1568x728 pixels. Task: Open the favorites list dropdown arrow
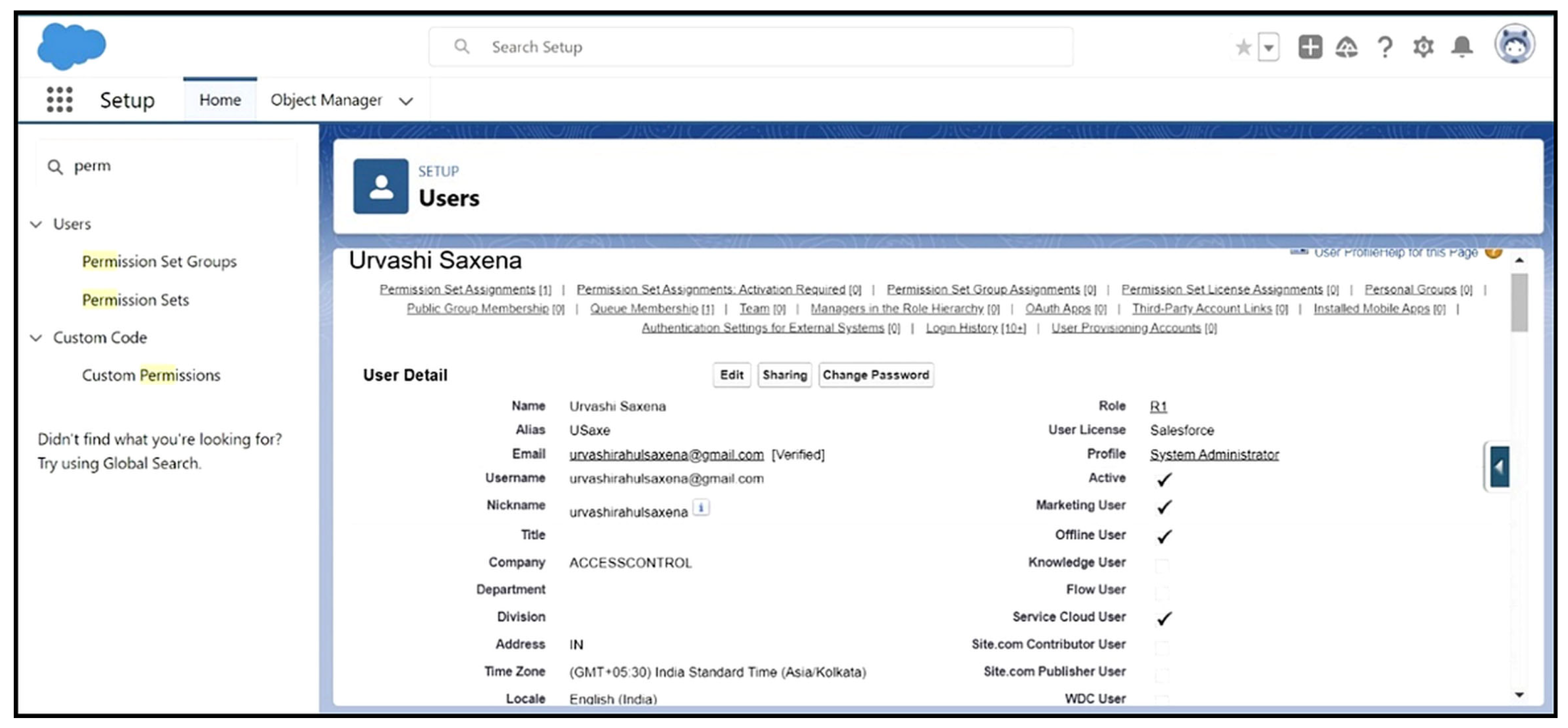tap(1269, 47)
